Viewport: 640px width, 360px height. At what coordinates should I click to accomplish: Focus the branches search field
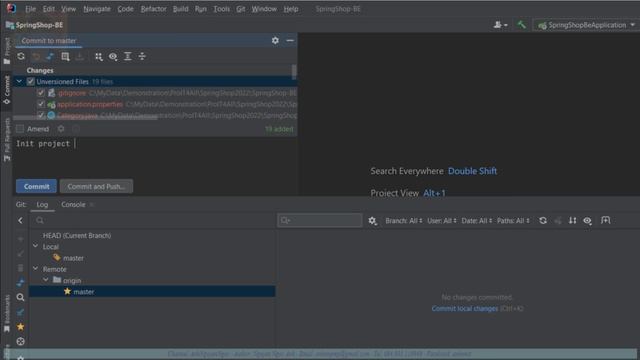point(153,220)
